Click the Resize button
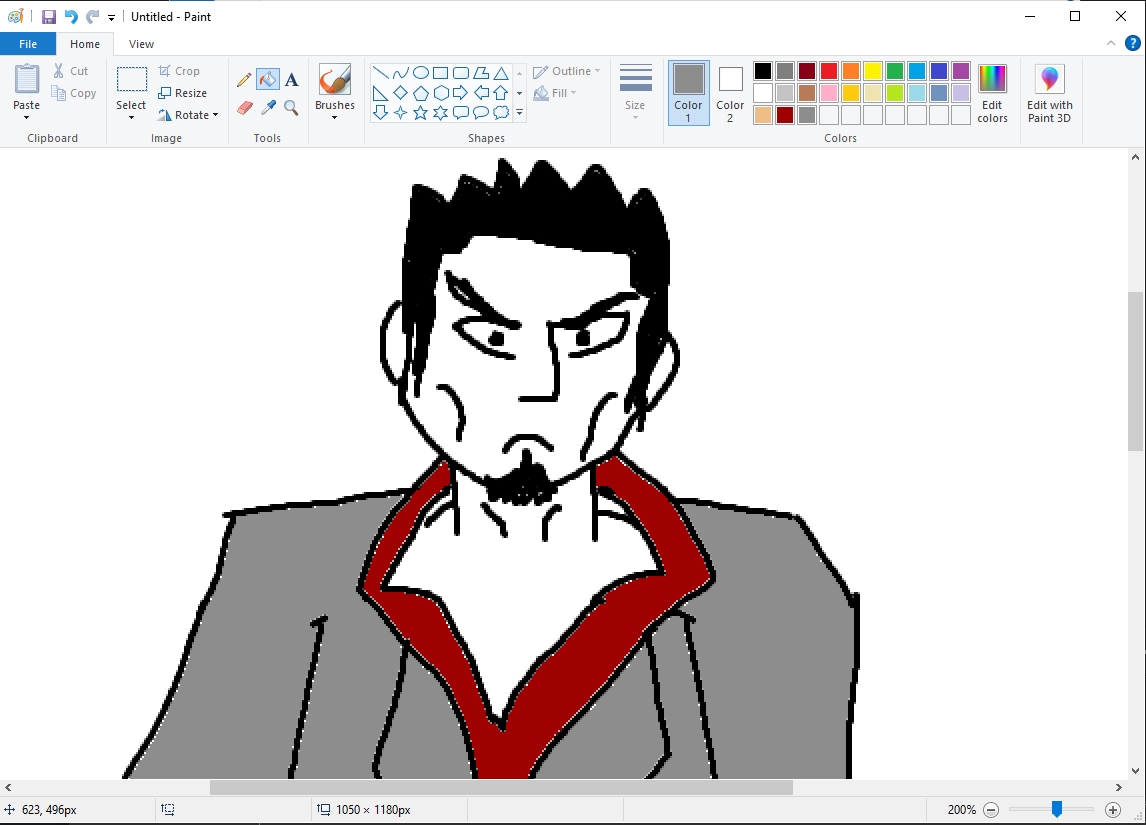The width and height of the screenshot is (1146, 825). 183,93
